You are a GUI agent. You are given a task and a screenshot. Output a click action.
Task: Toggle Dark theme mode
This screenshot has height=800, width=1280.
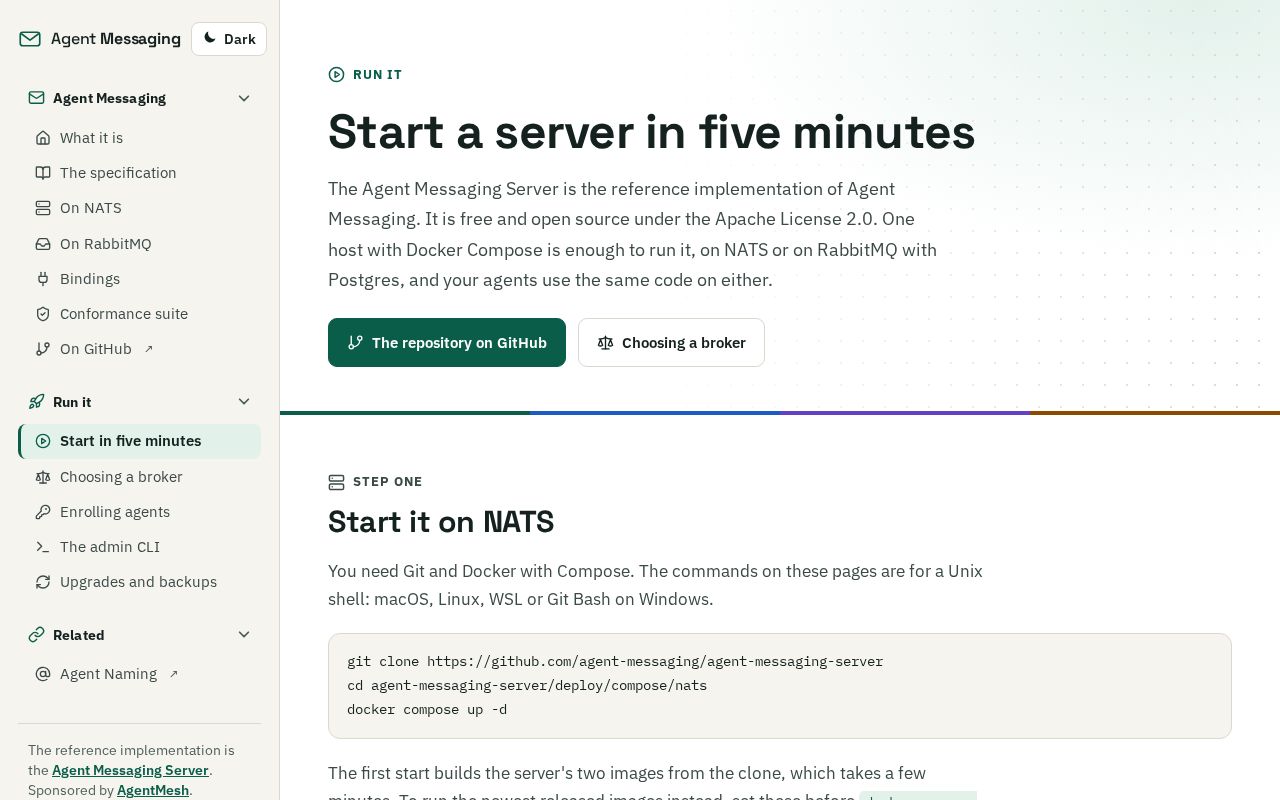tap(229, 39)
